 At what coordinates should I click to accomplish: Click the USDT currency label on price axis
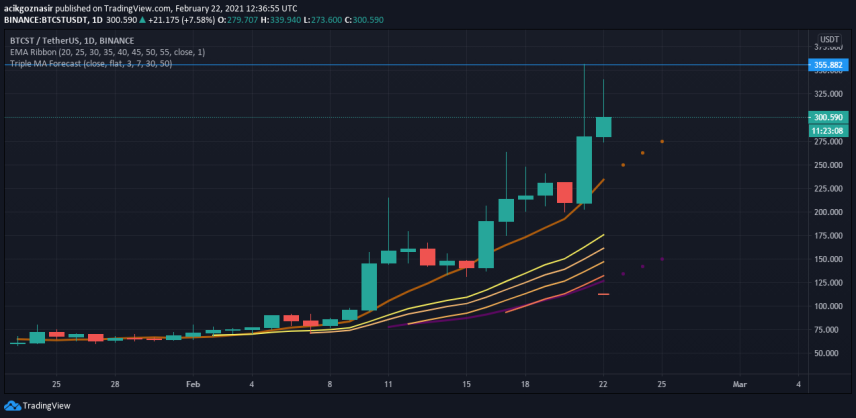click(830, 40)
